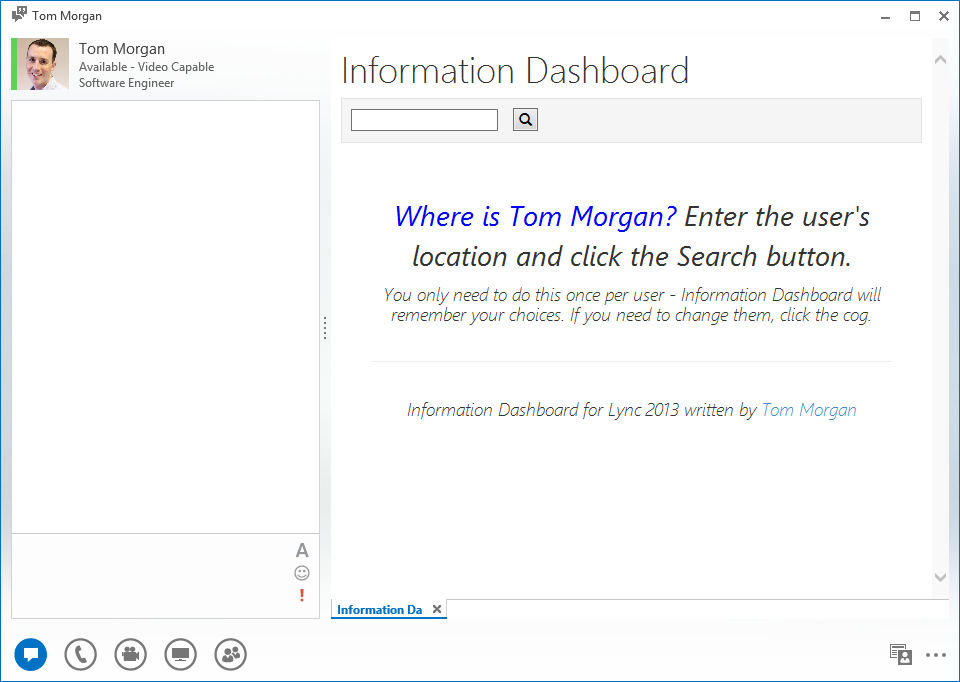This screenshot has height=682, width=960.
Task: Click the Lync conversation window icon
Action: 20,15
